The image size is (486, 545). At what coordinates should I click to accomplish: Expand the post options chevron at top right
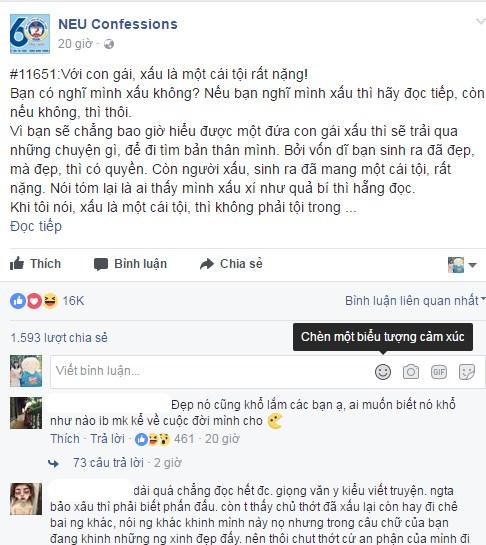pos(481,22)
